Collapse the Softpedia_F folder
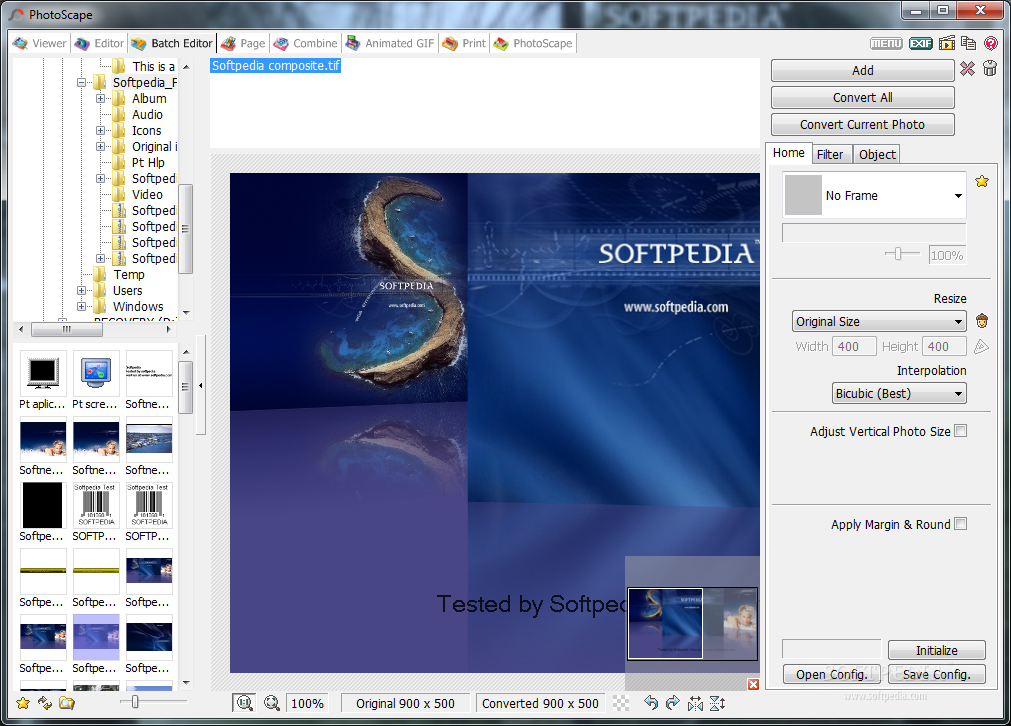 tap(81, 83)
